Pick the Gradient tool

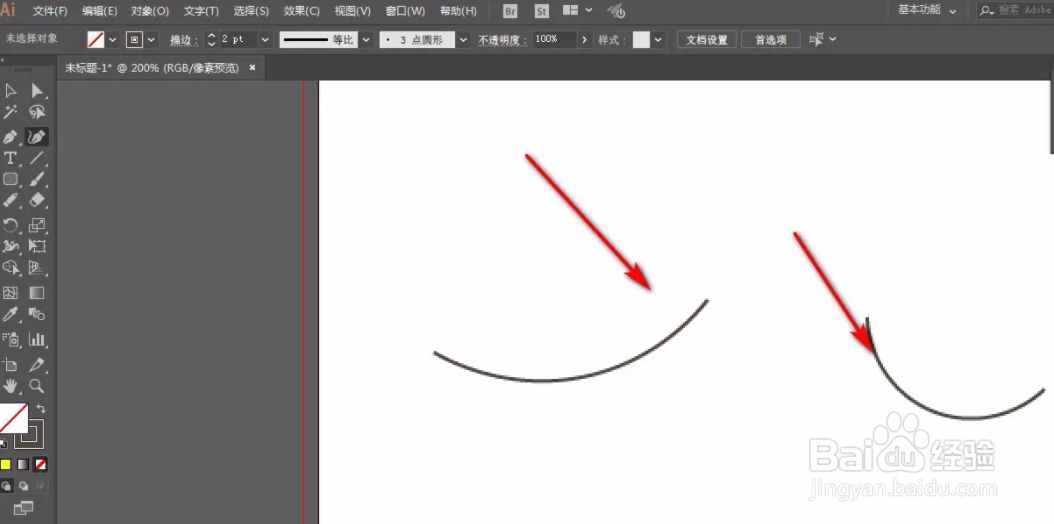(37, 293)
